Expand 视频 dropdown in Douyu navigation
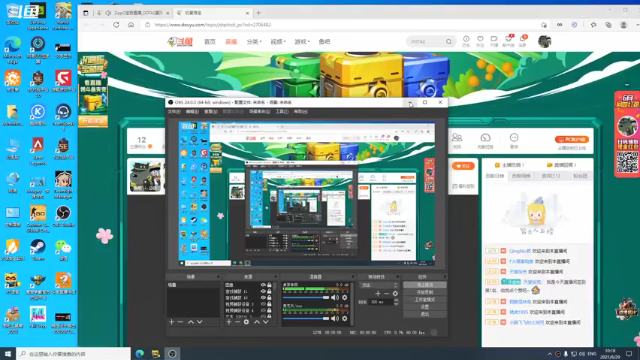Image resolution: width=640 pixels, height=360 pixels. 278,42
